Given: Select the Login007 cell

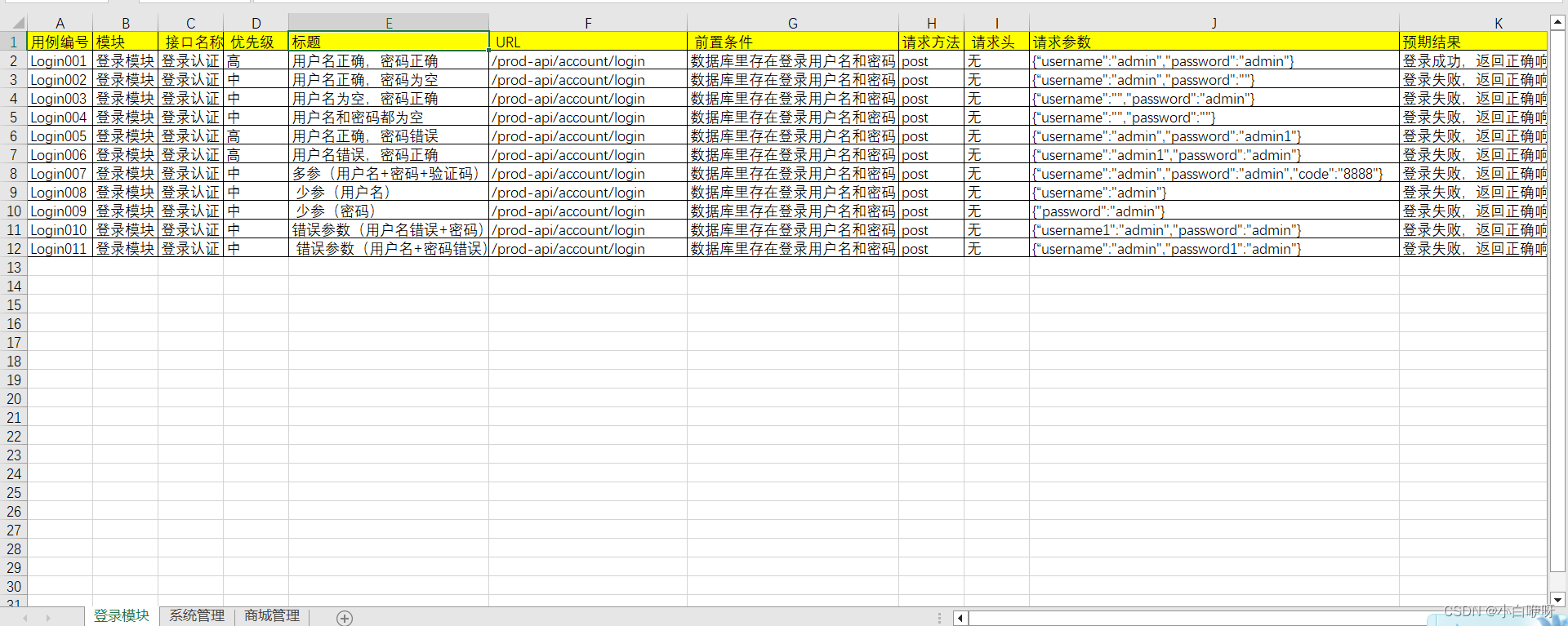Looking at the screenshot, I should (60, 173).
